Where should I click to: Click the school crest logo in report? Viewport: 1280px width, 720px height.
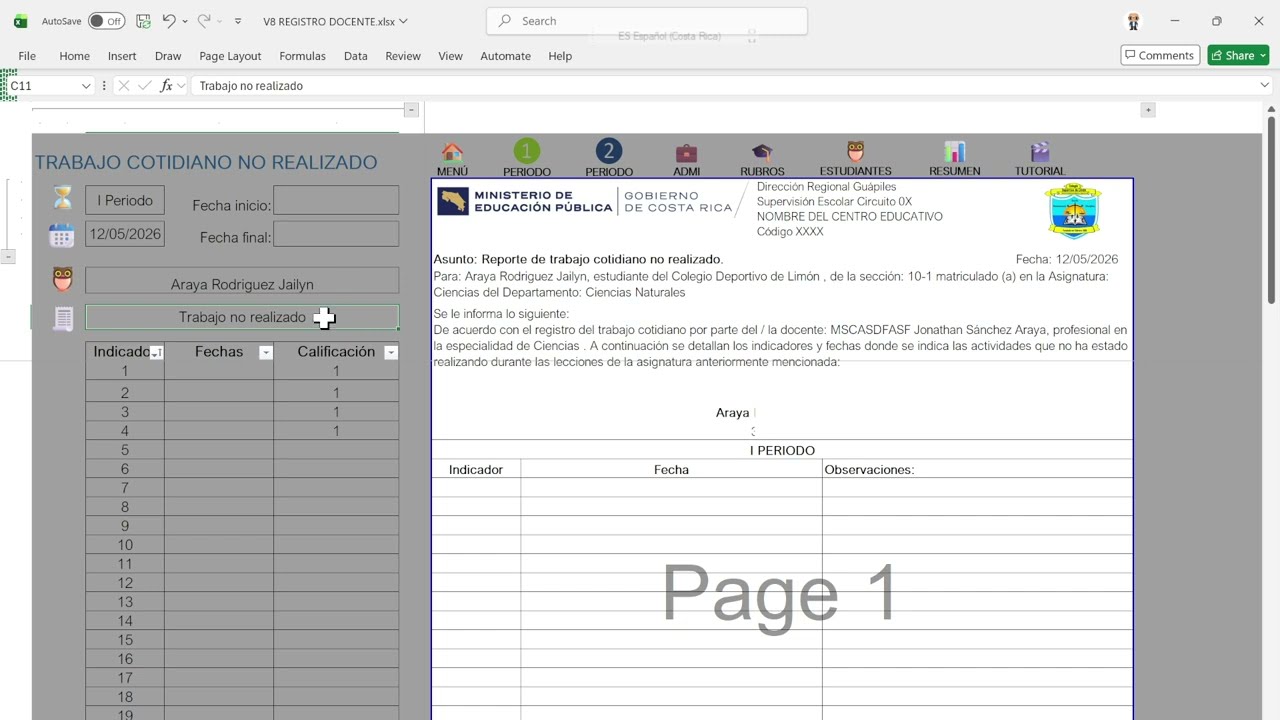(1074, 210)
